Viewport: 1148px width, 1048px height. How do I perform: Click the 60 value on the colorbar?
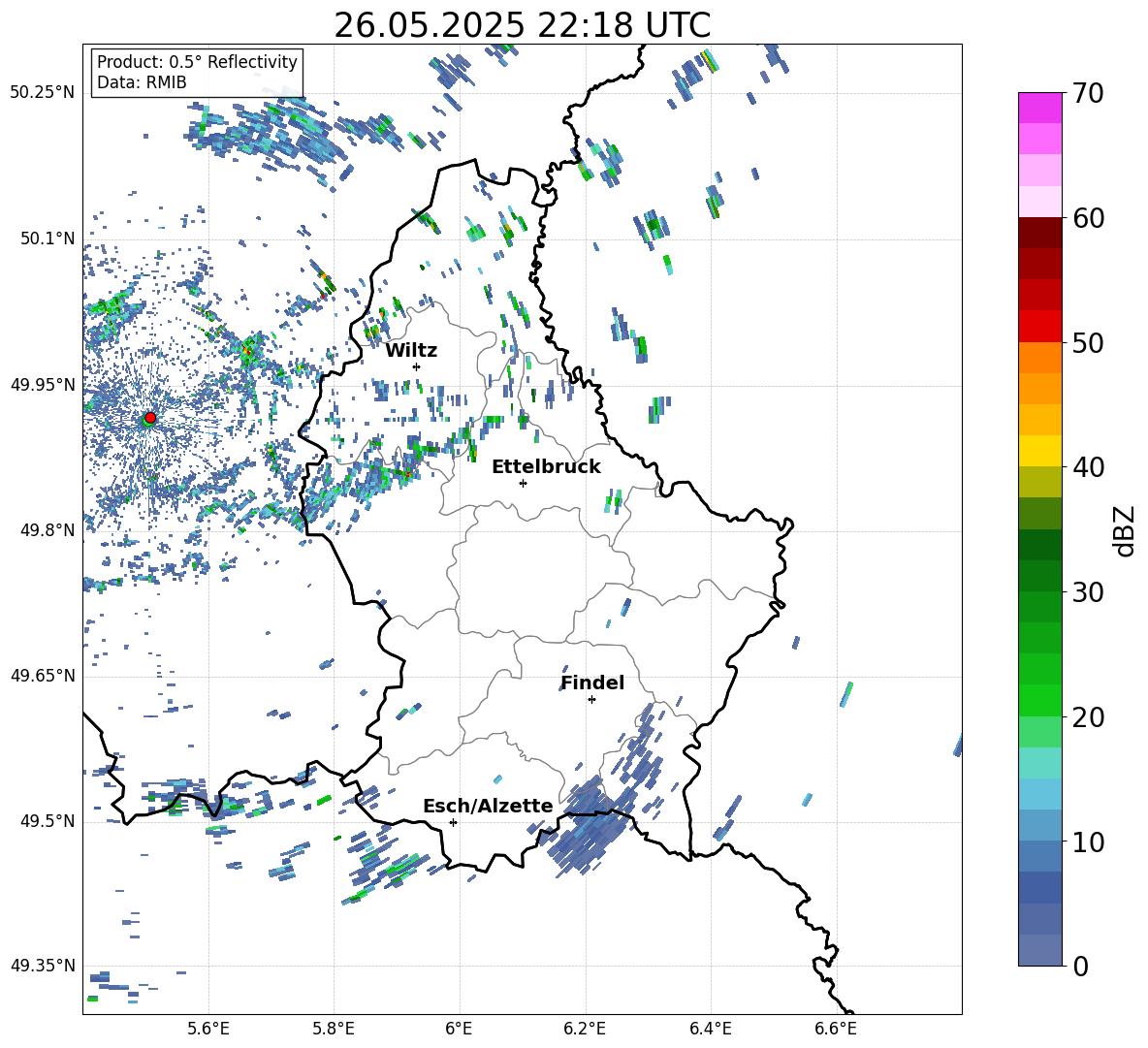[1088, 218]
